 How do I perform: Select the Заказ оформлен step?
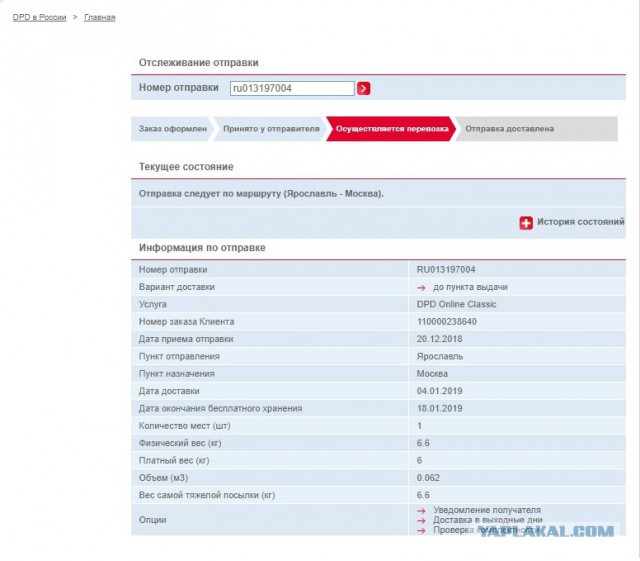(172, 129)
